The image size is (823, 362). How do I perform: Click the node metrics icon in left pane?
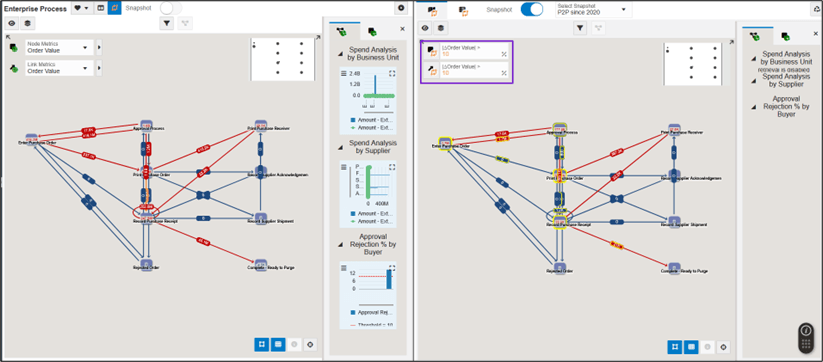pos(13,48)
